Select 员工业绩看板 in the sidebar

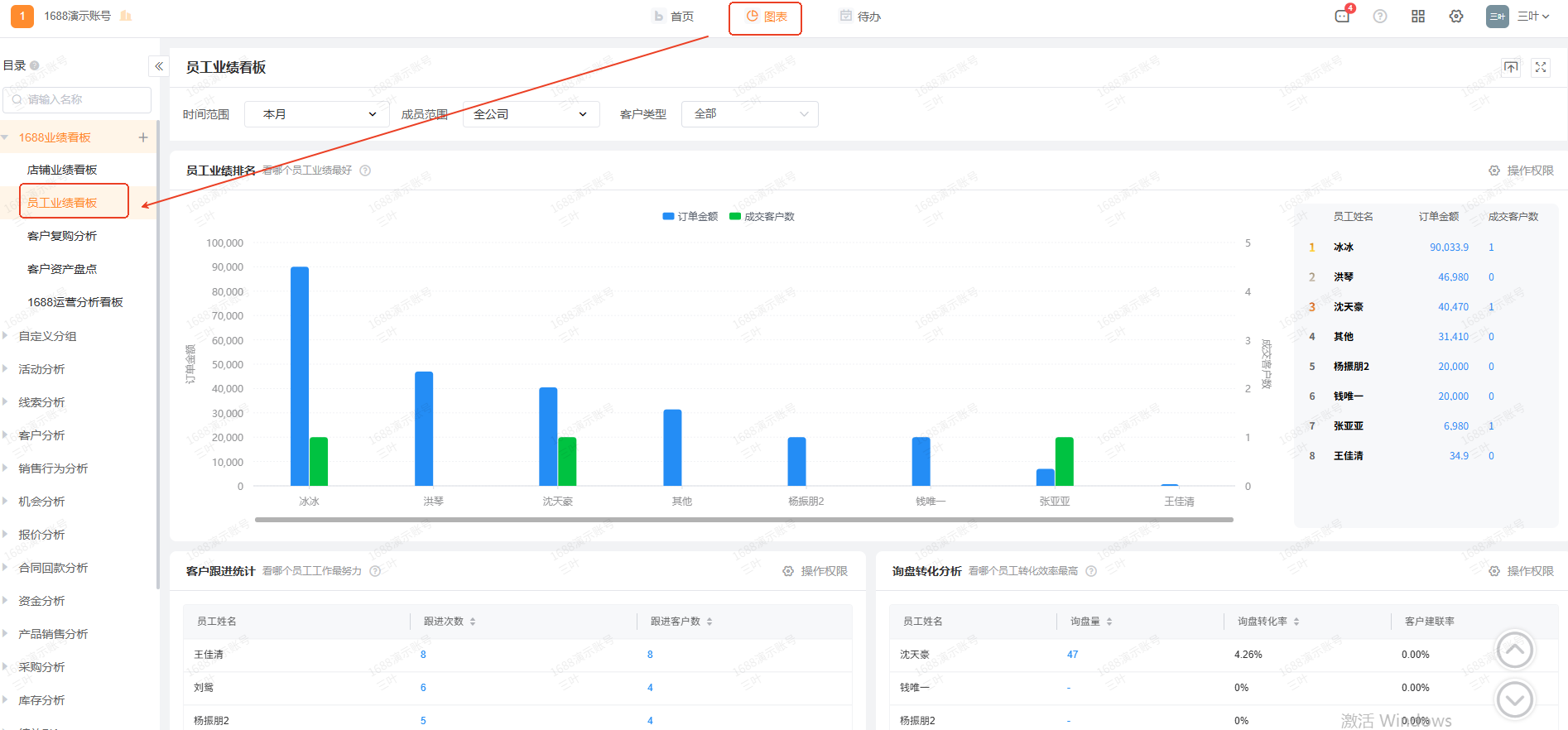(x=62, y=203)
